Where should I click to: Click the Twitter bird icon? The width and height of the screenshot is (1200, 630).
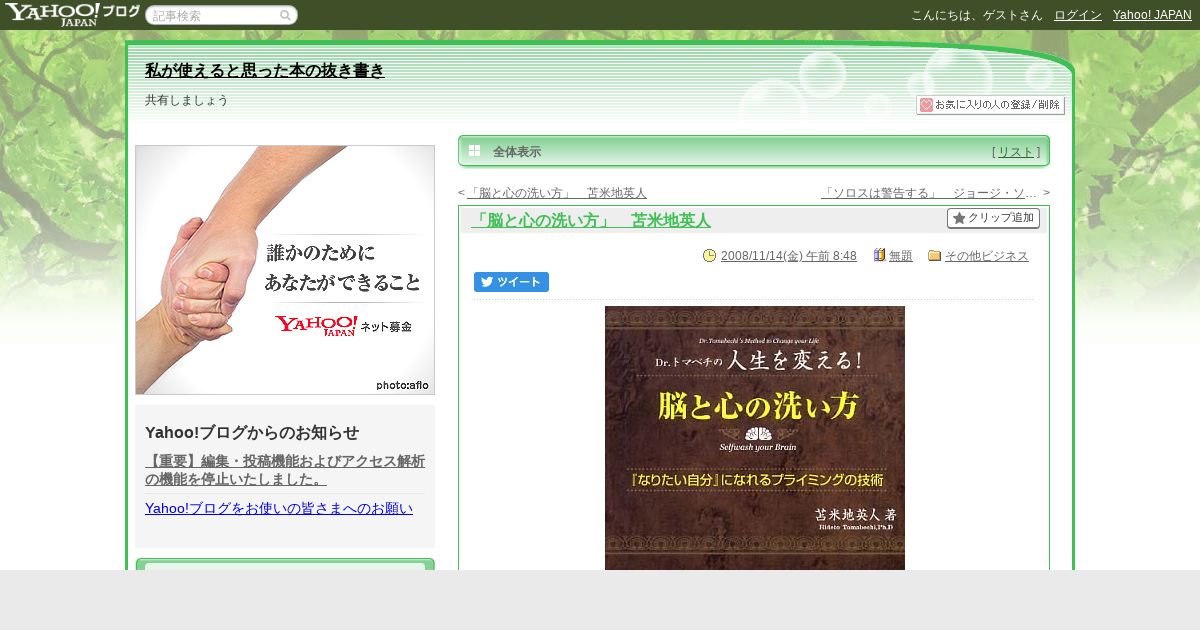pyautogui.click(x=487, y=282)
